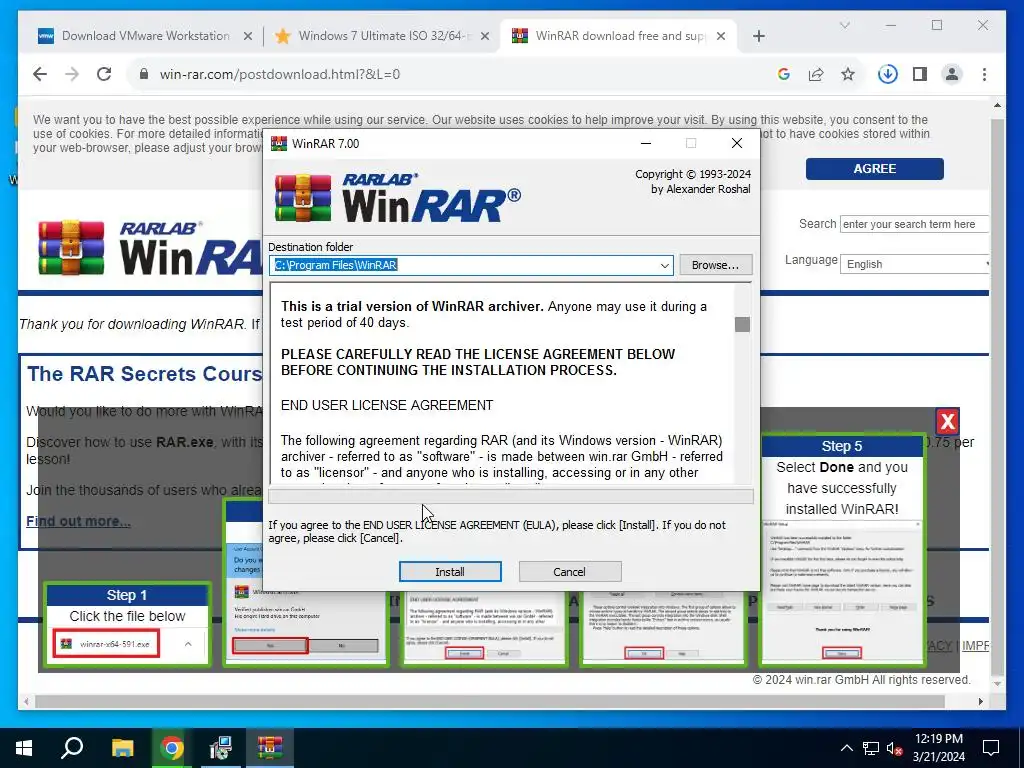Cancel the WinRAR installation
Image resolution: width=1024 pixels, height=768 pixels.
pyautogui.click(x=569, y=571)
